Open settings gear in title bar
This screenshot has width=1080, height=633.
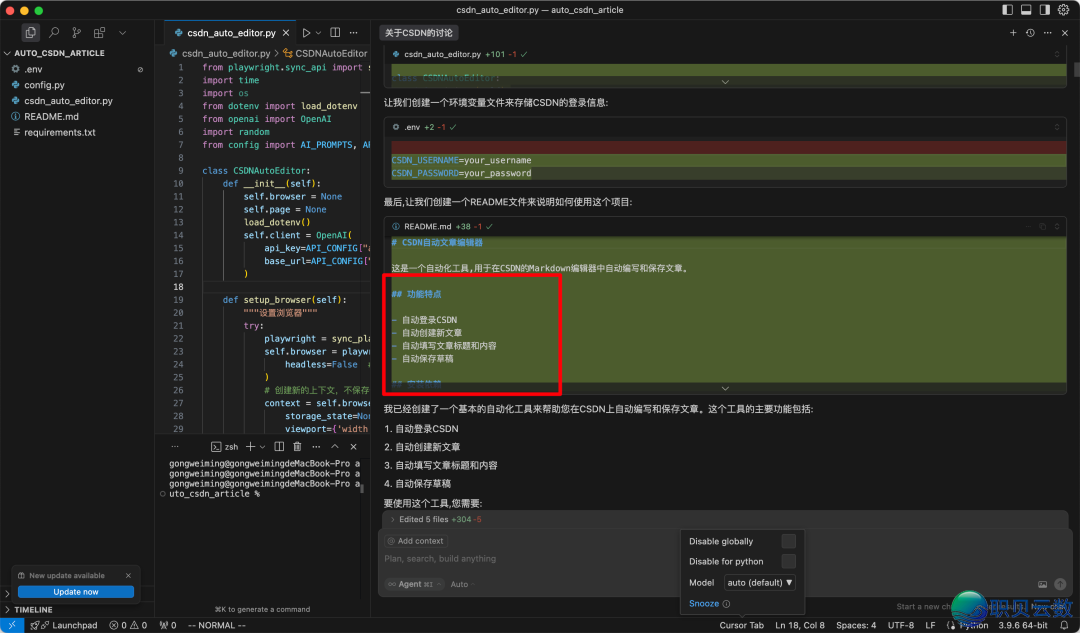tap(1063, 10)
